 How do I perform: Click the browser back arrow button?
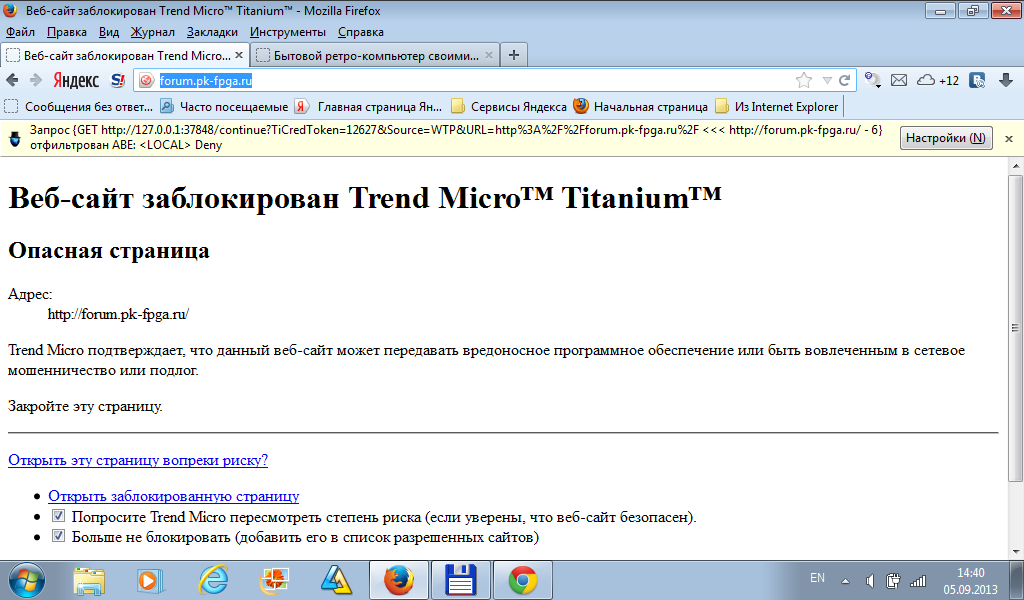[x=13, y=80]
